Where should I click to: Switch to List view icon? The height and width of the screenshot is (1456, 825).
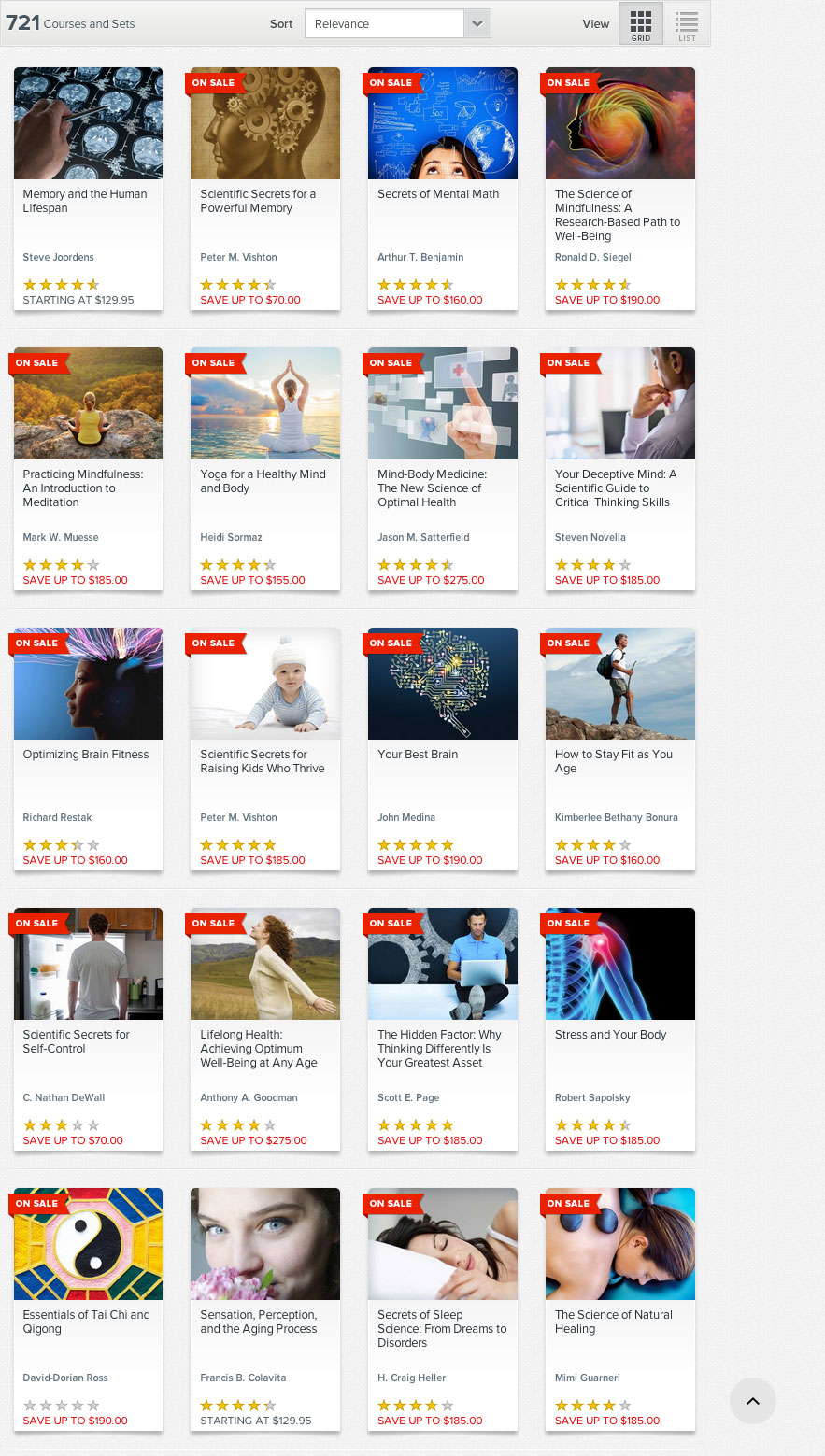[x=687, y=24]
